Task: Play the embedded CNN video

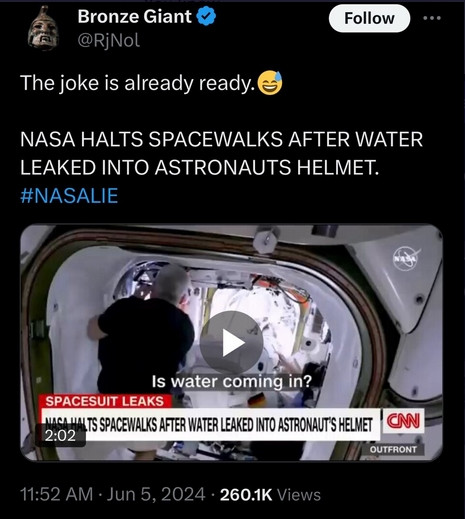Action: coord(231,342)
